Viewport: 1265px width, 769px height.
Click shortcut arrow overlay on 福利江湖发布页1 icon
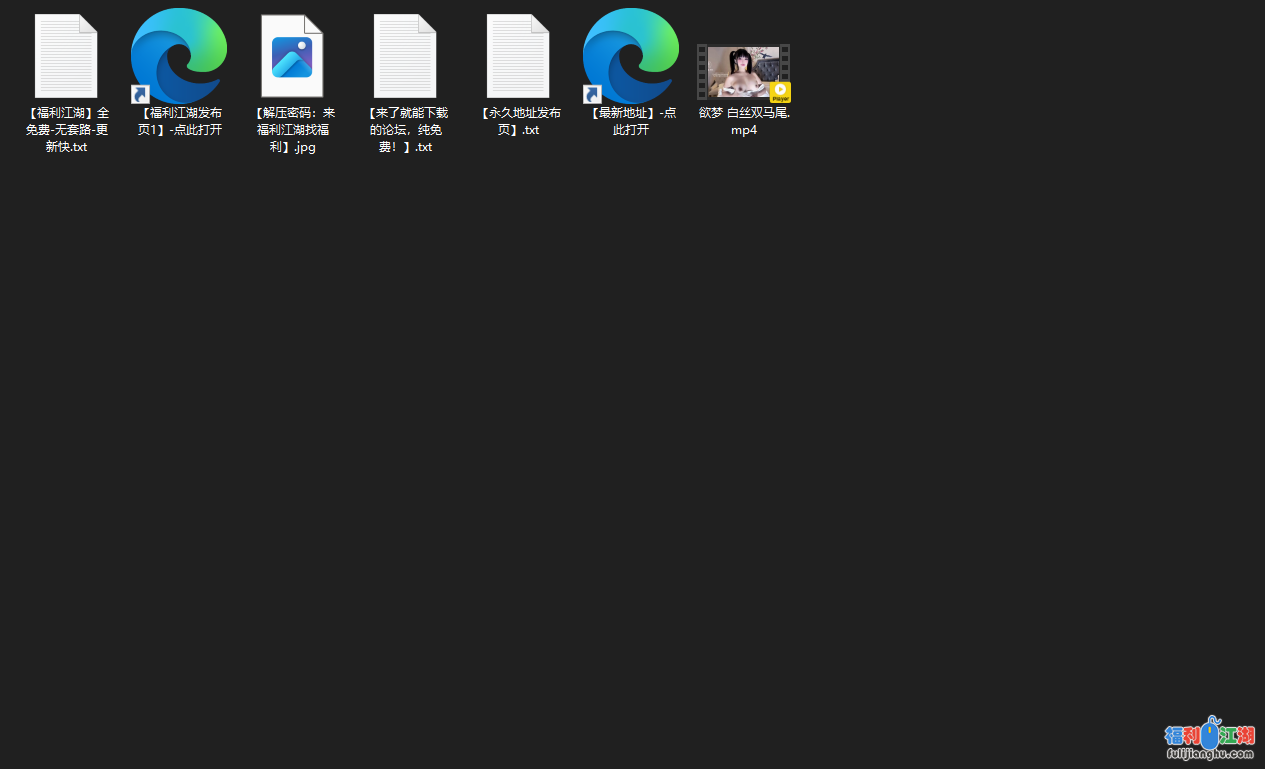(141, 94)
